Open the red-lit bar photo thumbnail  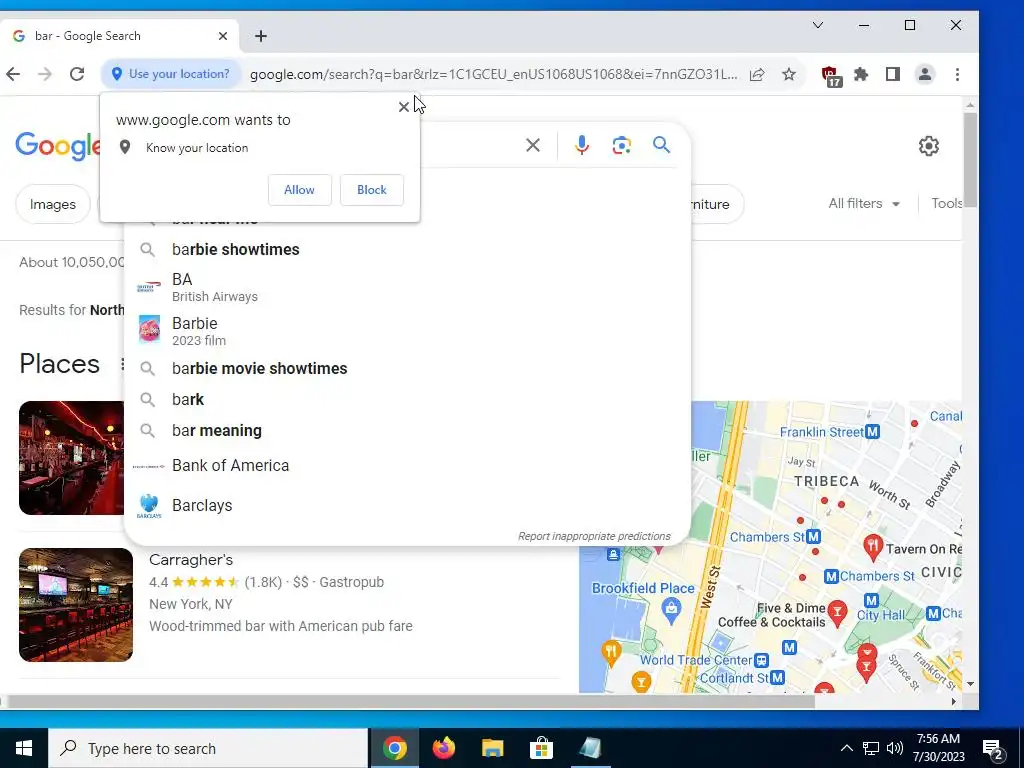click(71, 458)
